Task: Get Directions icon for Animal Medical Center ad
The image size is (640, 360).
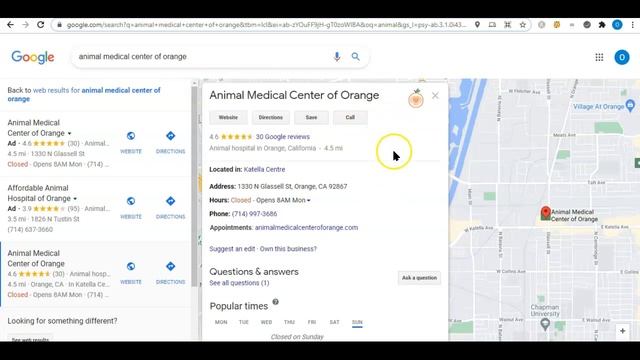Action: click(x=171, y=136)
